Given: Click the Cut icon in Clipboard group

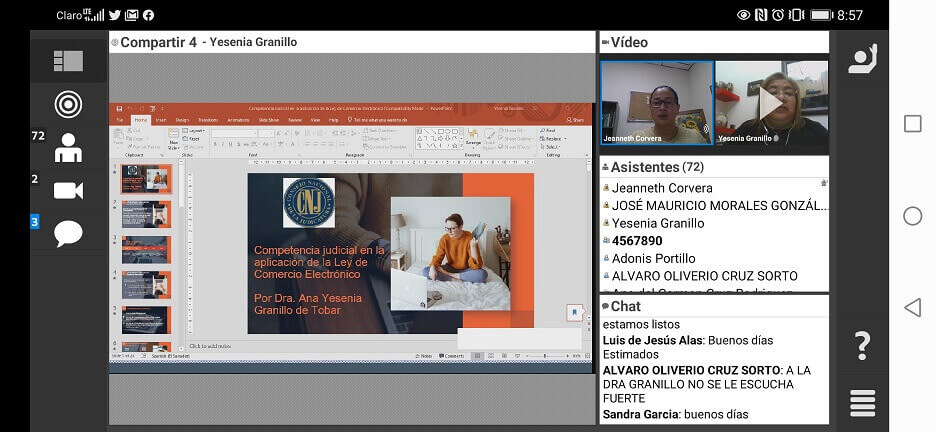Looking at the screenshot, I should coord(135,130).
